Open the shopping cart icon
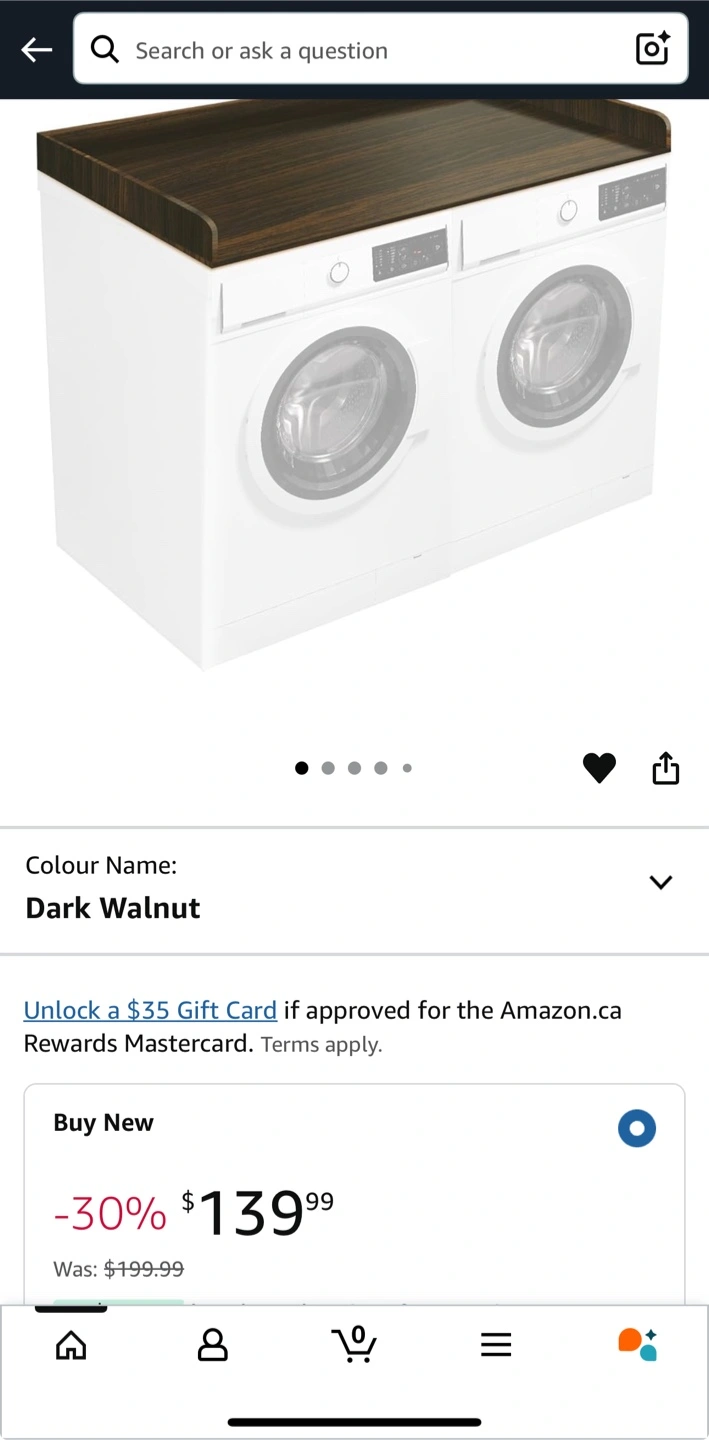This screenshot has height=1440, width=709. pyautogui.click(x=354, y=1344)
